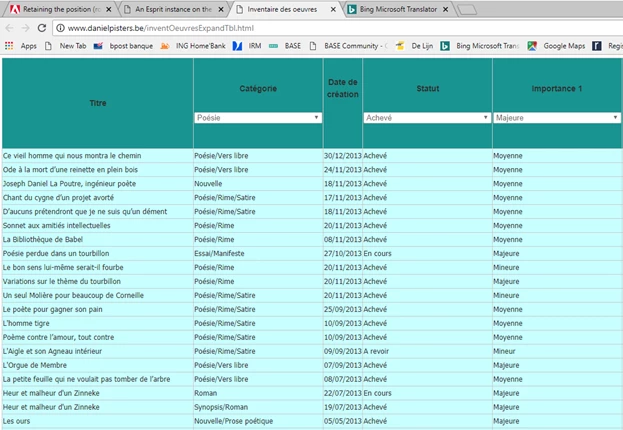Click title 'Joseph Daniel La Poutre, ingénieur poète'
Image resolution: width=623 pixels, height=430 pixels.
[69, 184]
